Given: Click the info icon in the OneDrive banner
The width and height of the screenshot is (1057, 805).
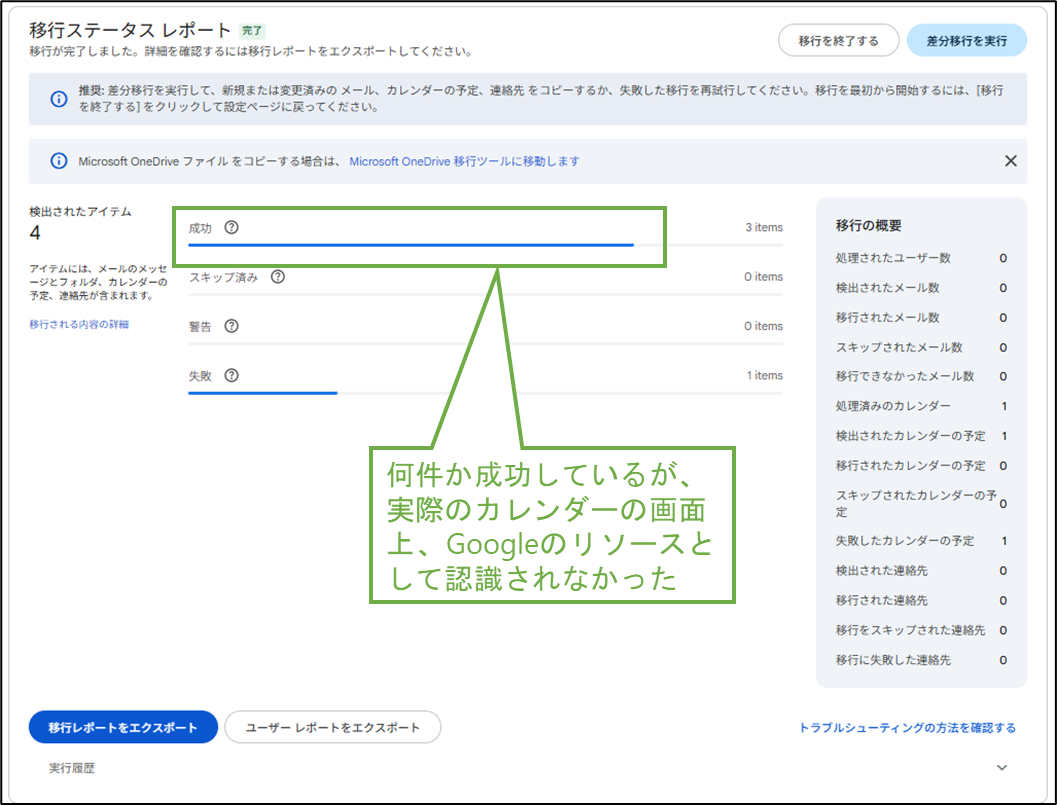Looking at the screenshot, I should (x=59, y=161).
